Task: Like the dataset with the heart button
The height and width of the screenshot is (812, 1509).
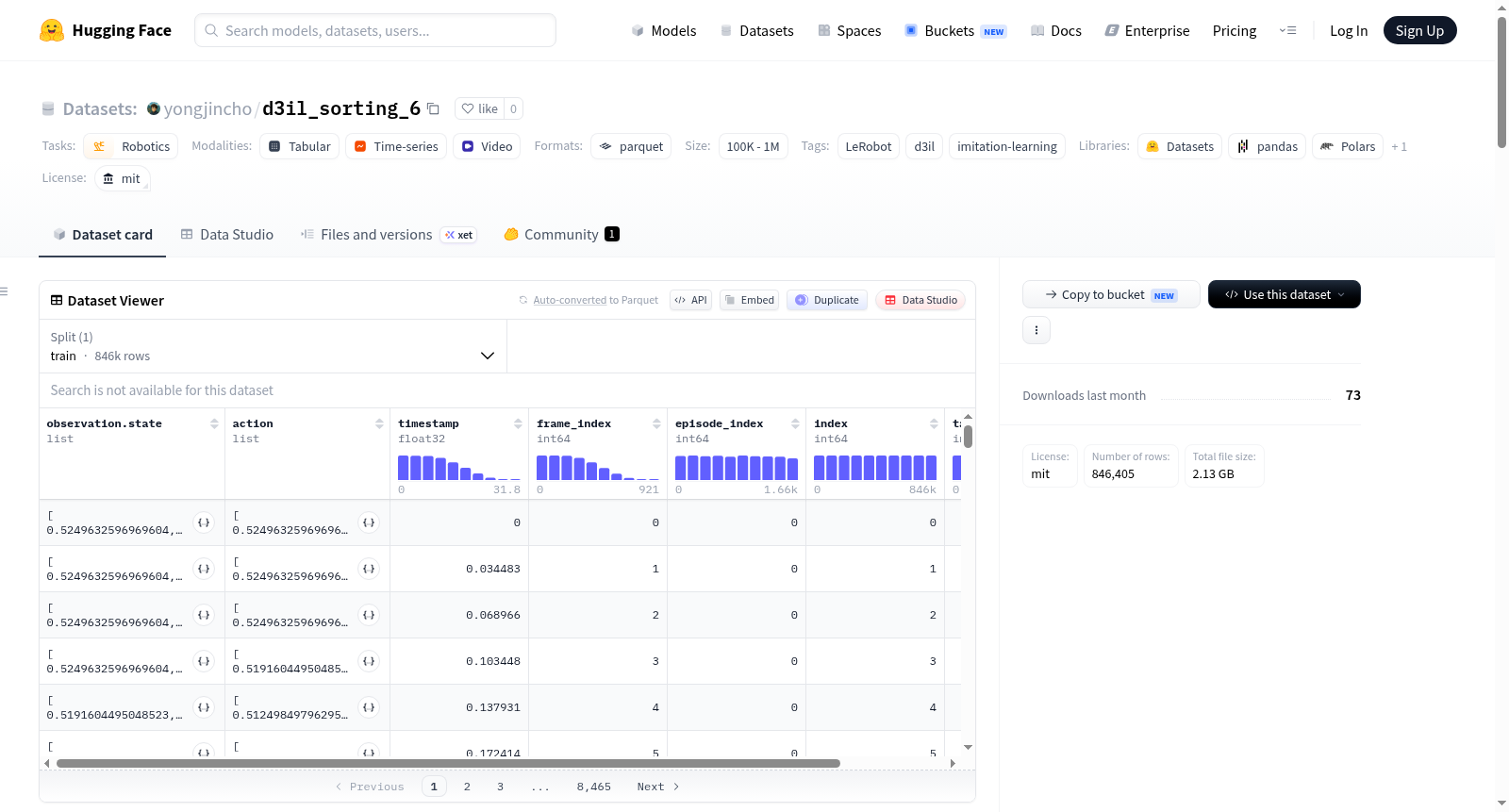Action: point(479,108)
